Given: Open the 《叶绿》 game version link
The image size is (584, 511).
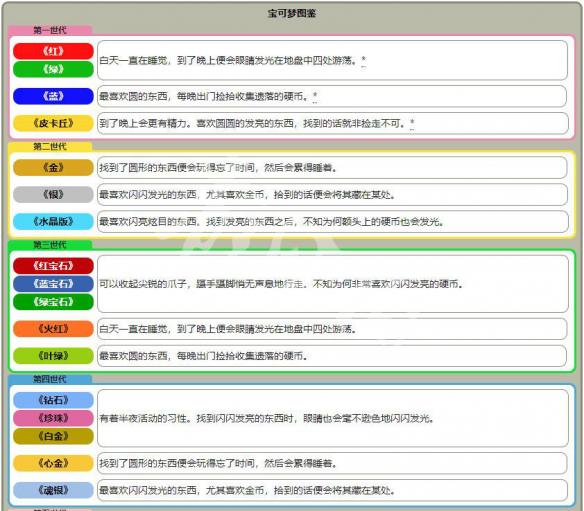Looking at the screenshot, I should pyautogui.click(x=53, y=356).
